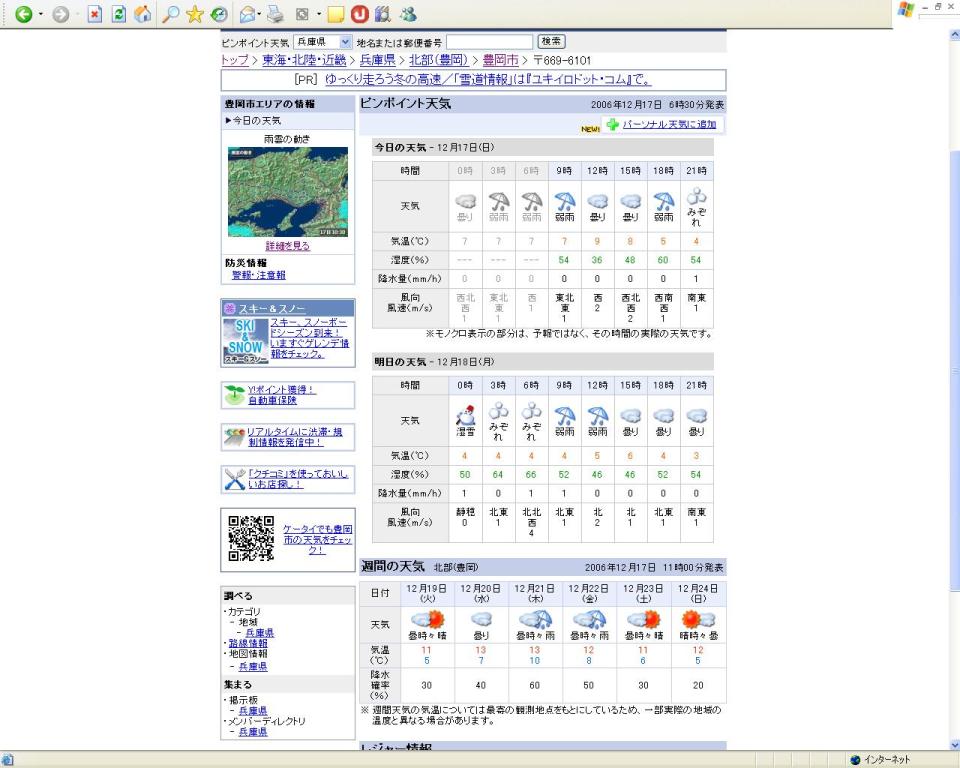Open Research books toolbar icon
The image size is (960, 768).
point(383,14)
